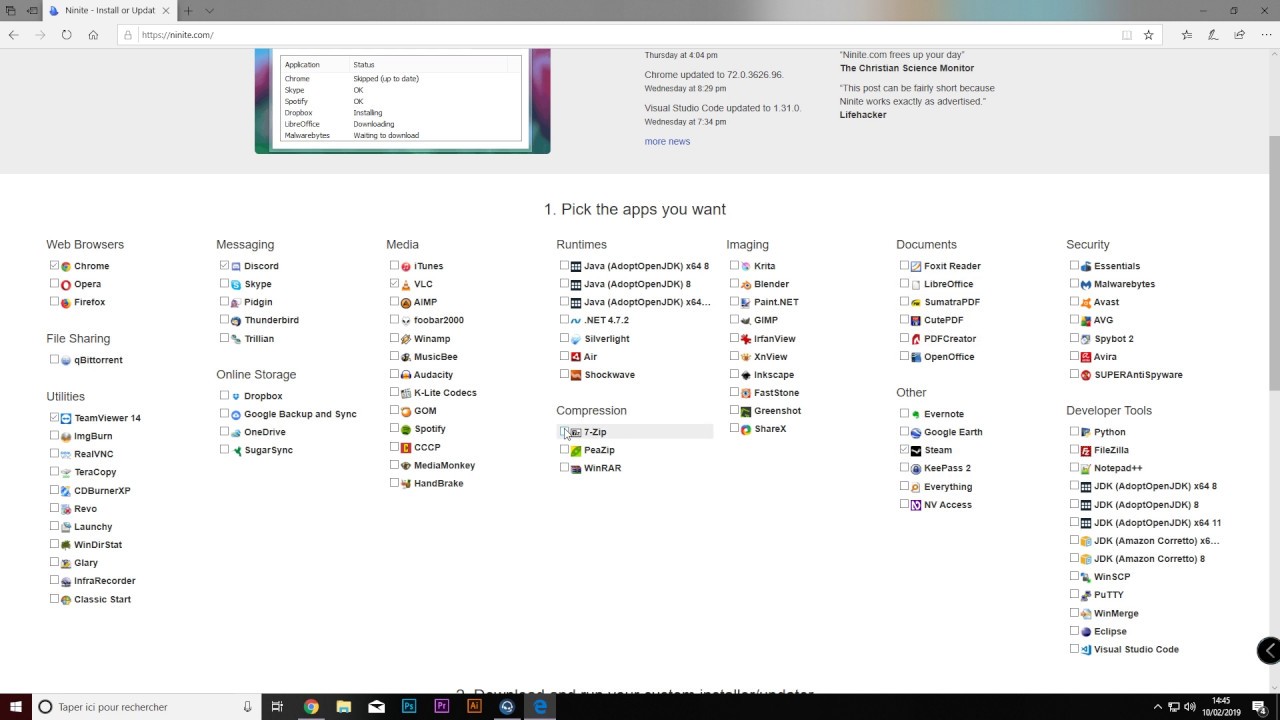
Task: Uncheck the Chrome checkbox
Action: [x=54, y=266]
